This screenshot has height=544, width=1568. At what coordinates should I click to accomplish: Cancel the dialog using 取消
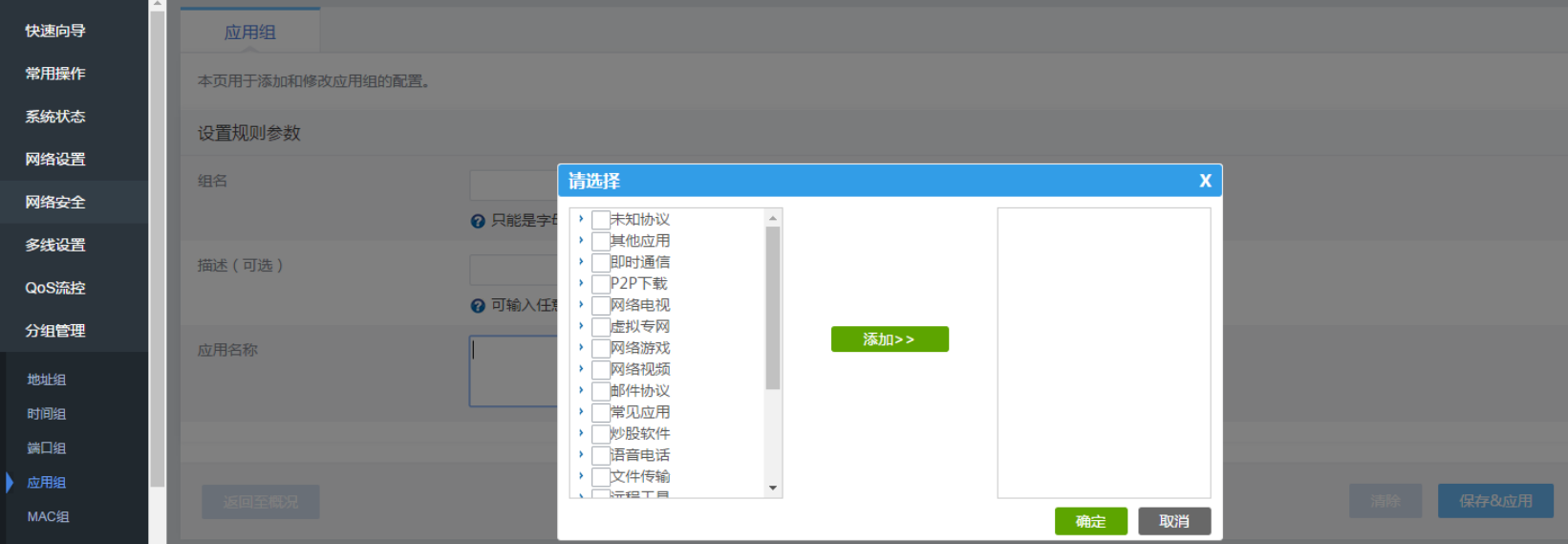pyautogui.click(x=1174, y=521)
